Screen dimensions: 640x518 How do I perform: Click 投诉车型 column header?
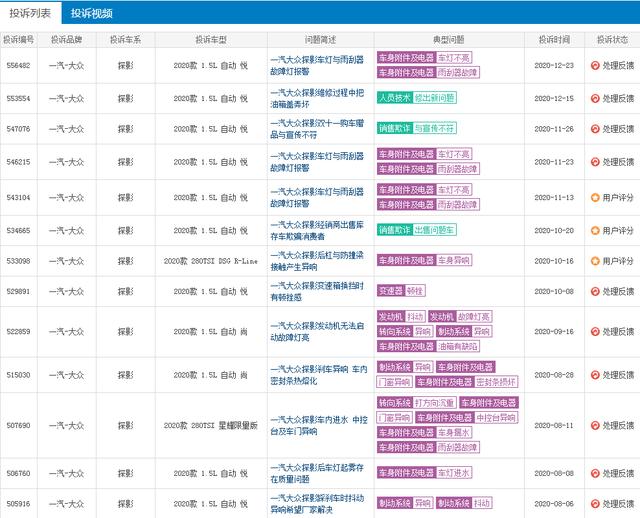click(211, 40)
